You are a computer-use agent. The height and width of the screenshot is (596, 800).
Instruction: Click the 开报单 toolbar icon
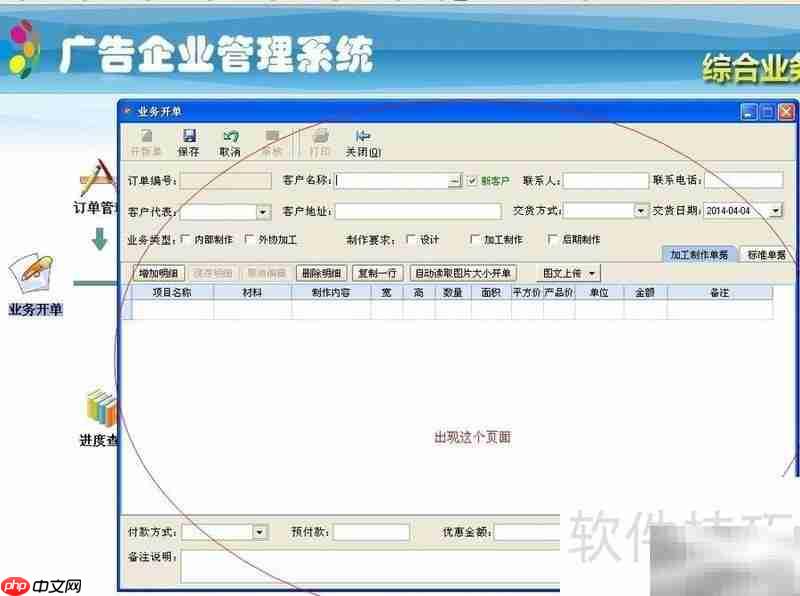(146, 141)
